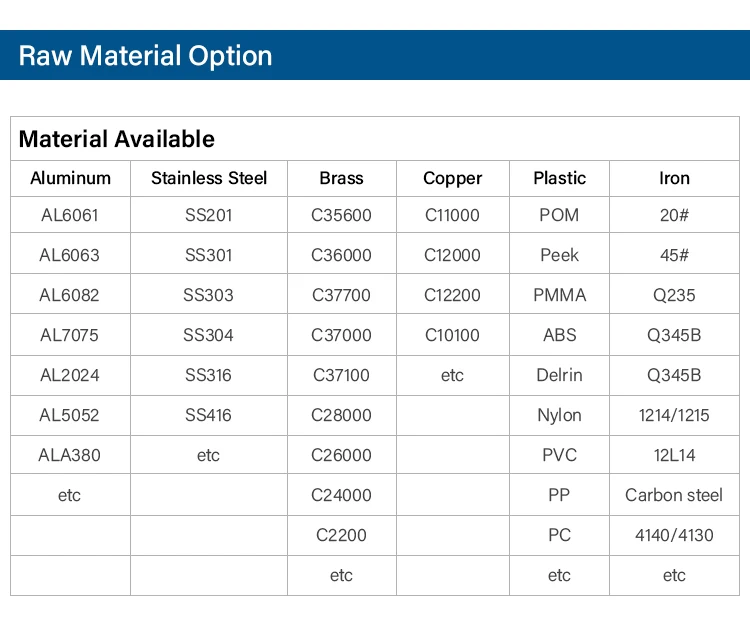
Task: Select the Iron column header
Action: tap(674, 178)
